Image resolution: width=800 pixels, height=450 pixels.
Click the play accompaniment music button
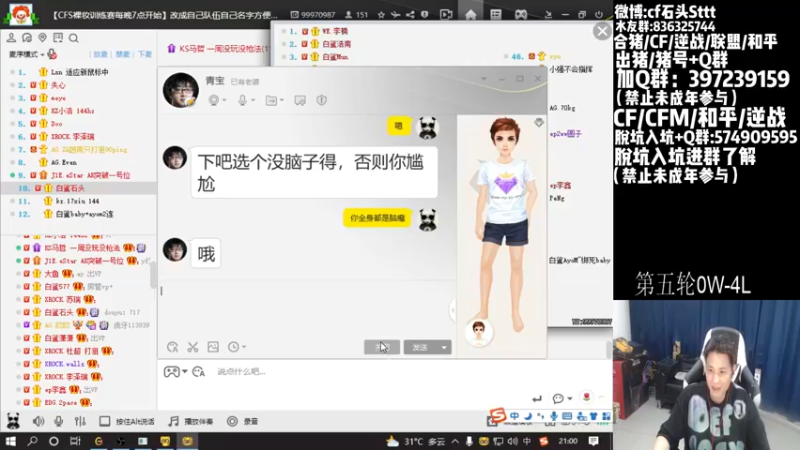pyautogui.click(x=191, y=421)
